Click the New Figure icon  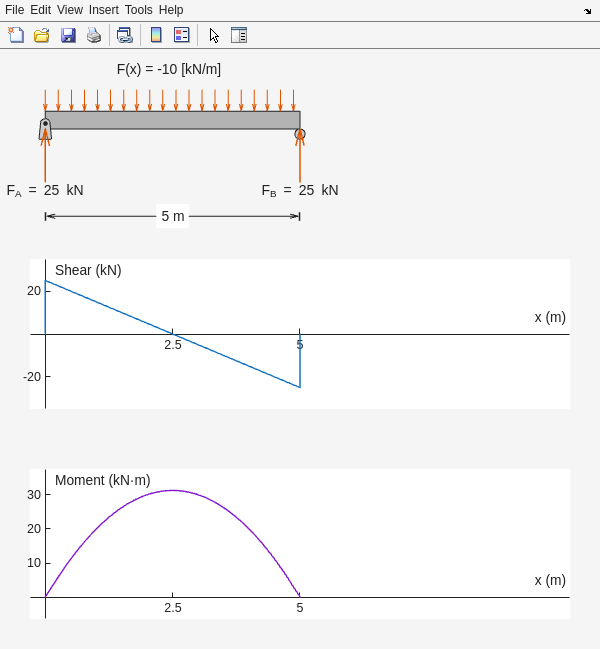(16, 35)
